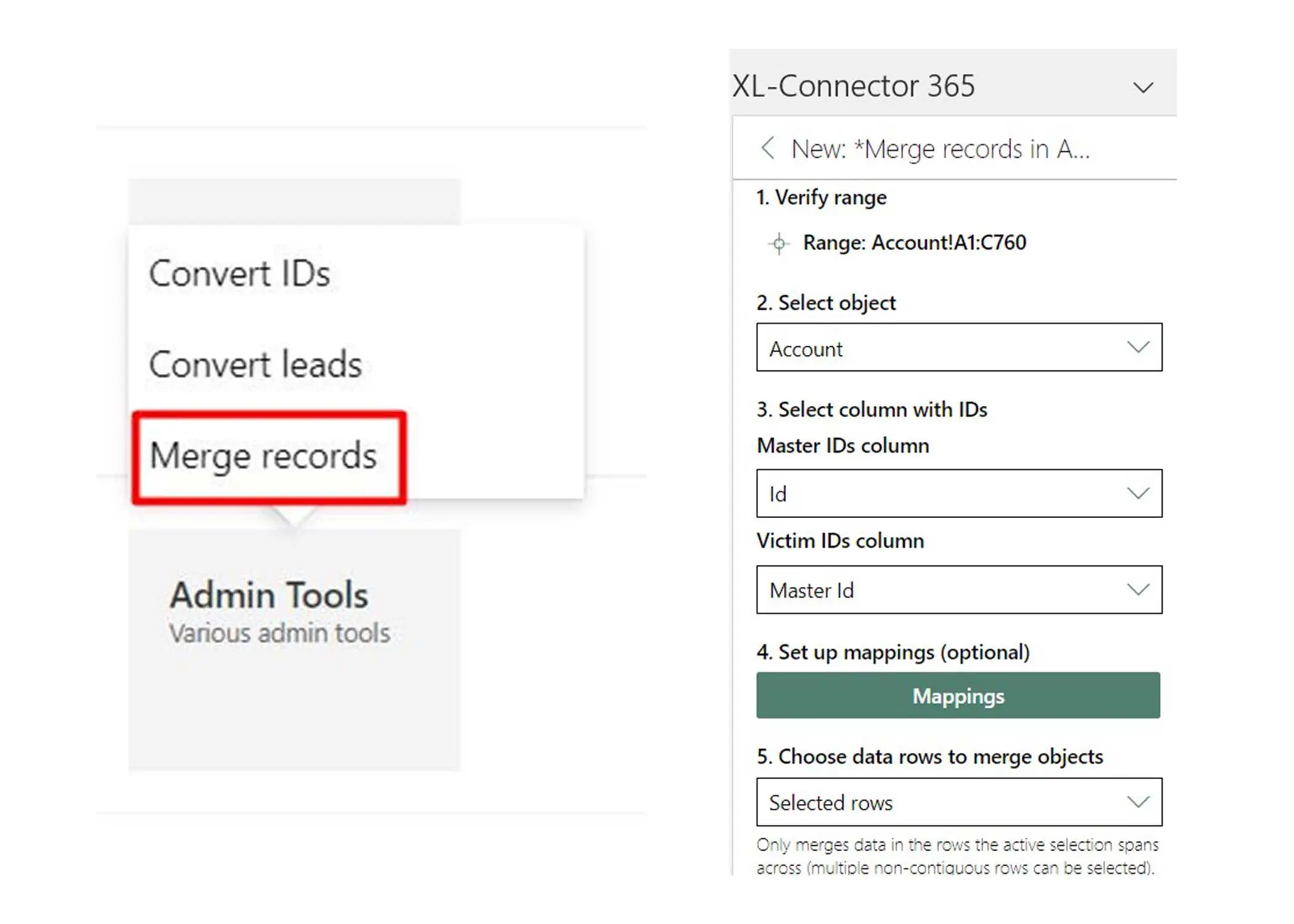
Task: Click the highlighted Merge records option
Action: [x=264, y=456]
